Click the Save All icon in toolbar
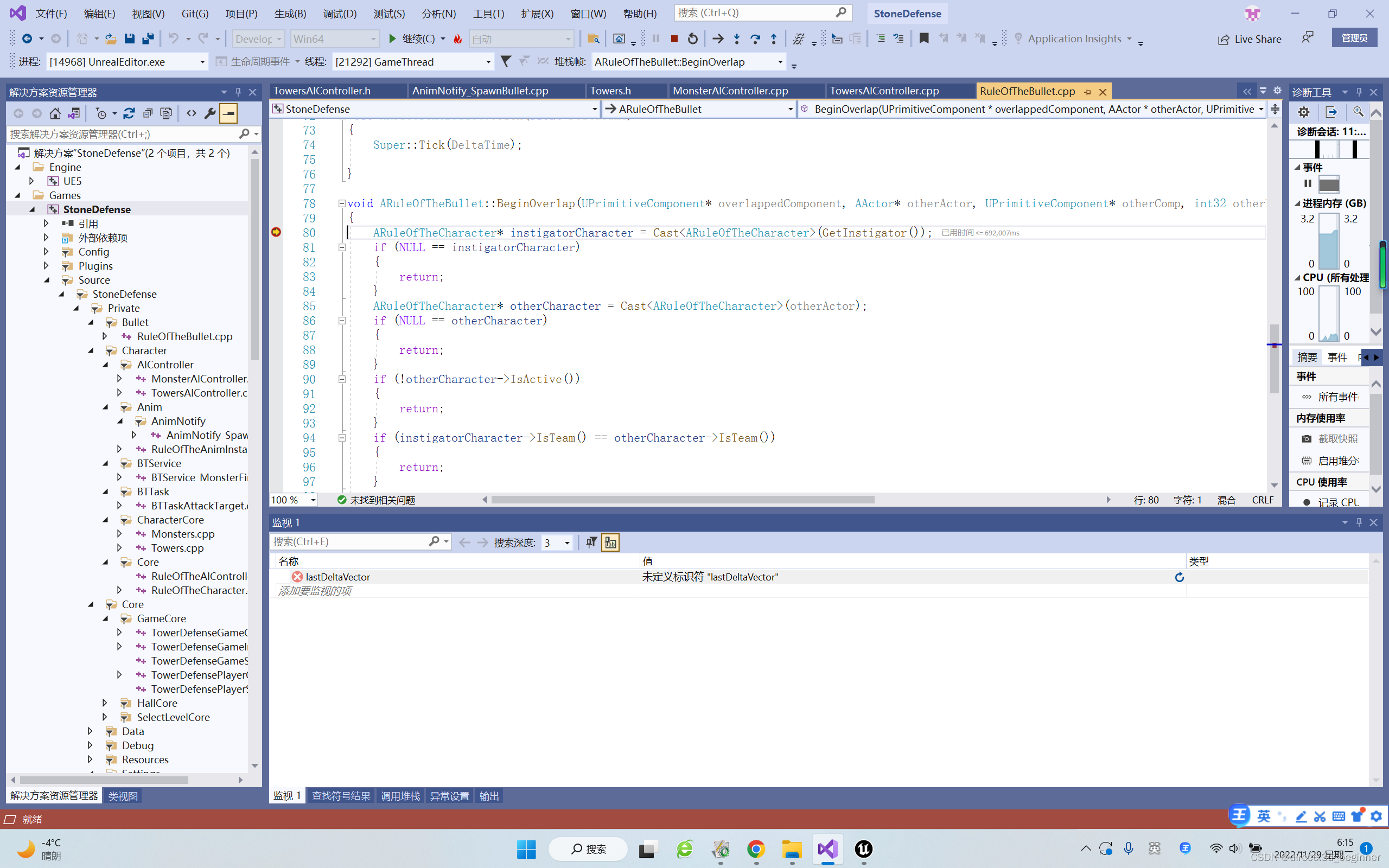This screenshot has height=868, width=1389. [148, 39]
